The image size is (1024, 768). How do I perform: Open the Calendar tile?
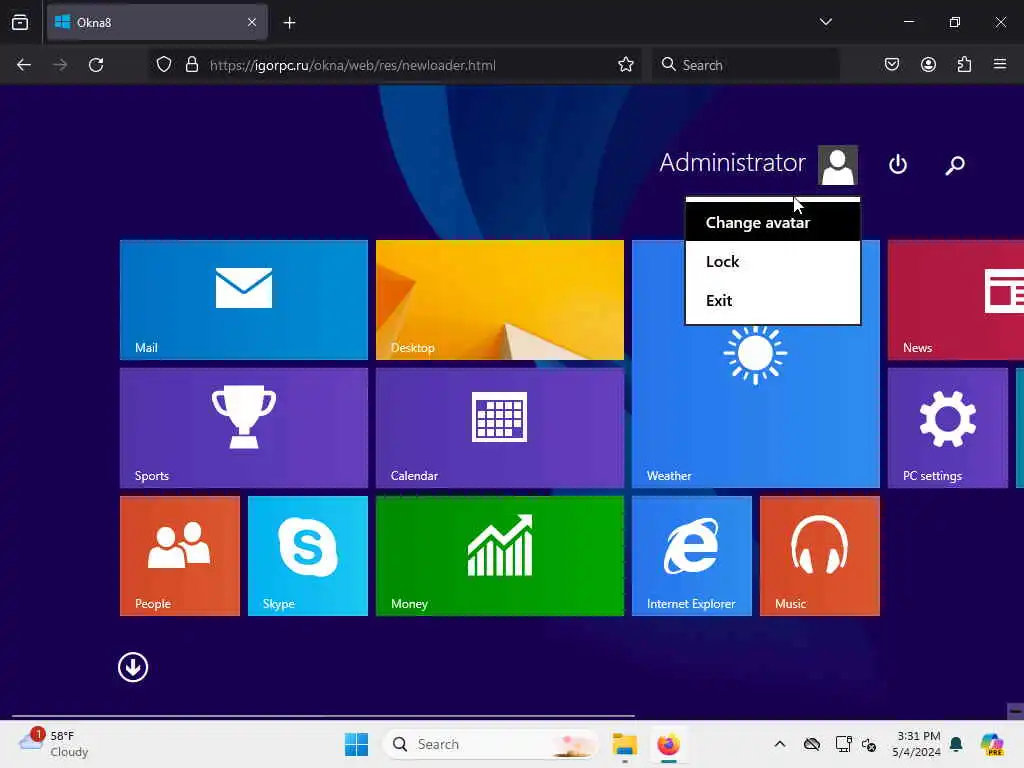(500, 428)
